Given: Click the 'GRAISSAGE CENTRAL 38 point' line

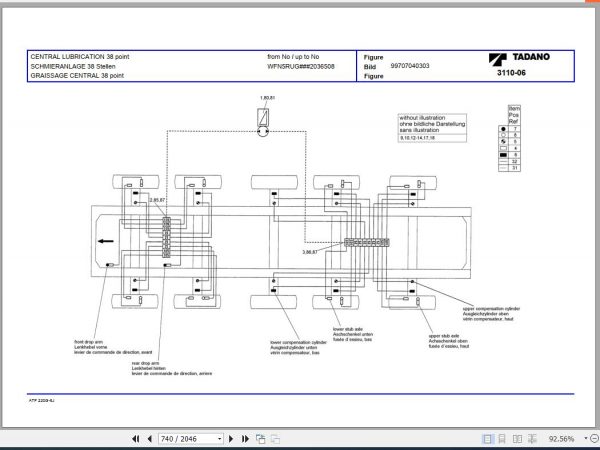Looking at the screenshot, I should (x=77, y=76).
